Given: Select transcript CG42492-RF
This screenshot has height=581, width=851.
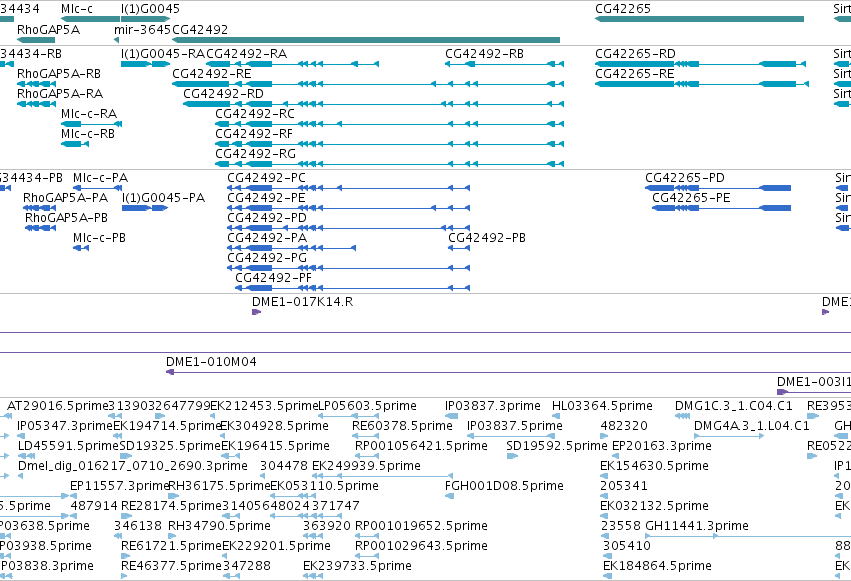Looking at the screenshot, I should (x=390, y=144).
